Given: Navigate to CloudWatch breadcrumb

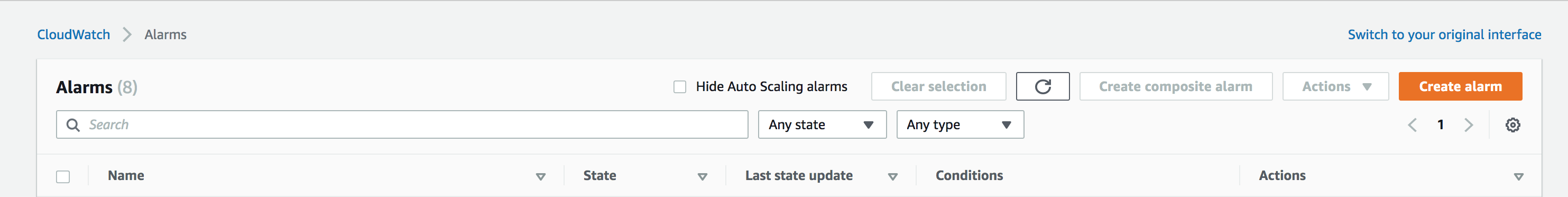Looking at the screenshot, I should (73, 35).
